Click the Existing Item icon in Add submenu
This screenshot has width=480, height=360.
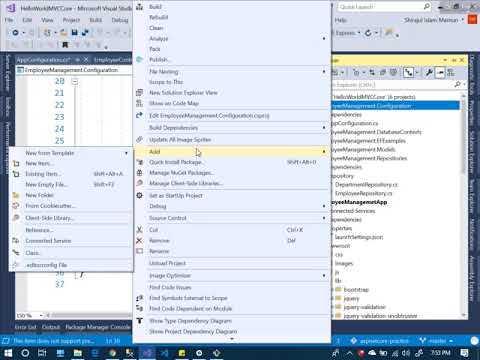tap(16, 174)
